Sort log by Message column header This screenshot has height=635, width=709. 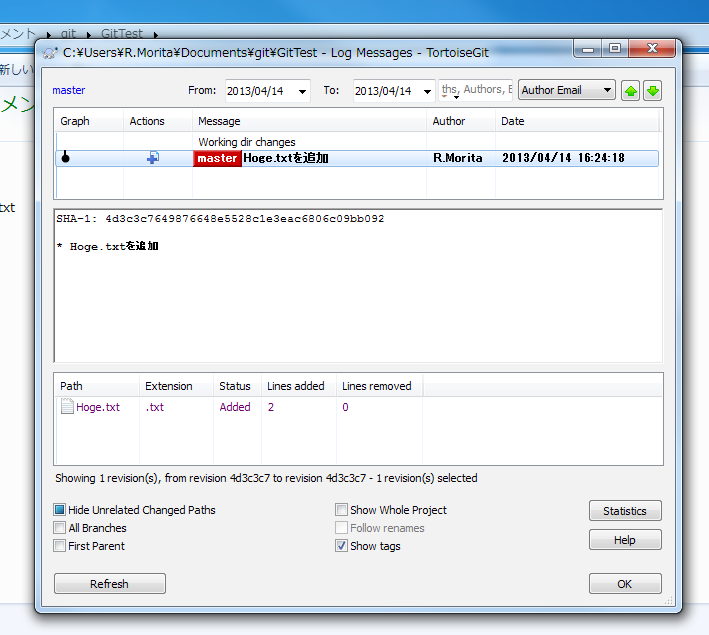[x=309, y=121]
